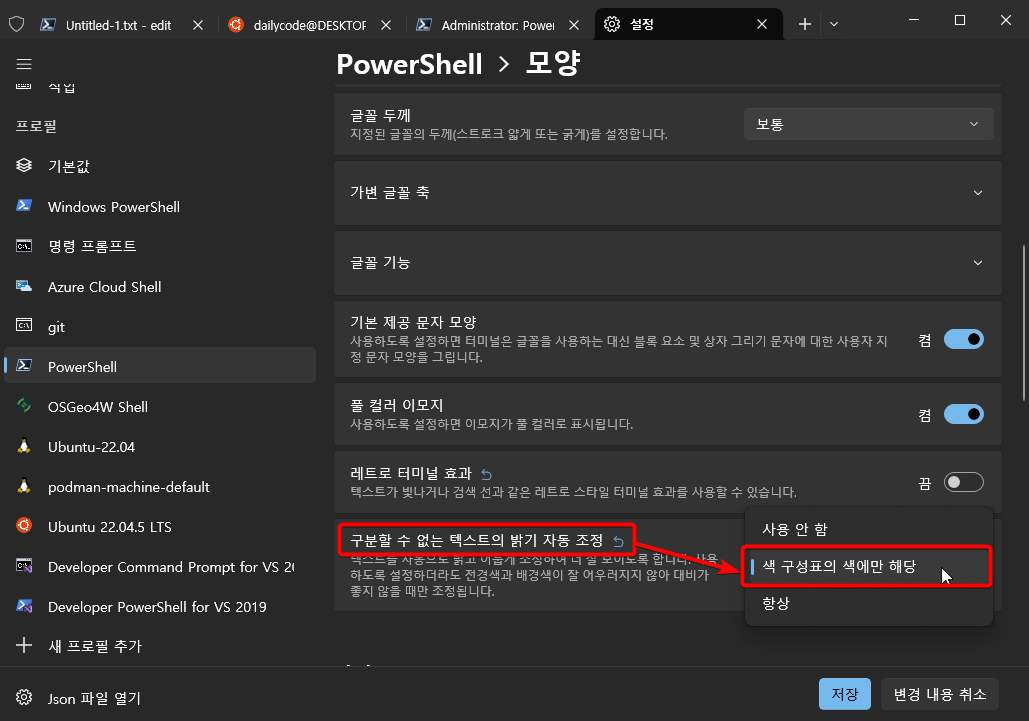This screenshot has width=1029, height=721.
Task: Expand the 가변 글꼴 축 section
Action: pos(668,192)
